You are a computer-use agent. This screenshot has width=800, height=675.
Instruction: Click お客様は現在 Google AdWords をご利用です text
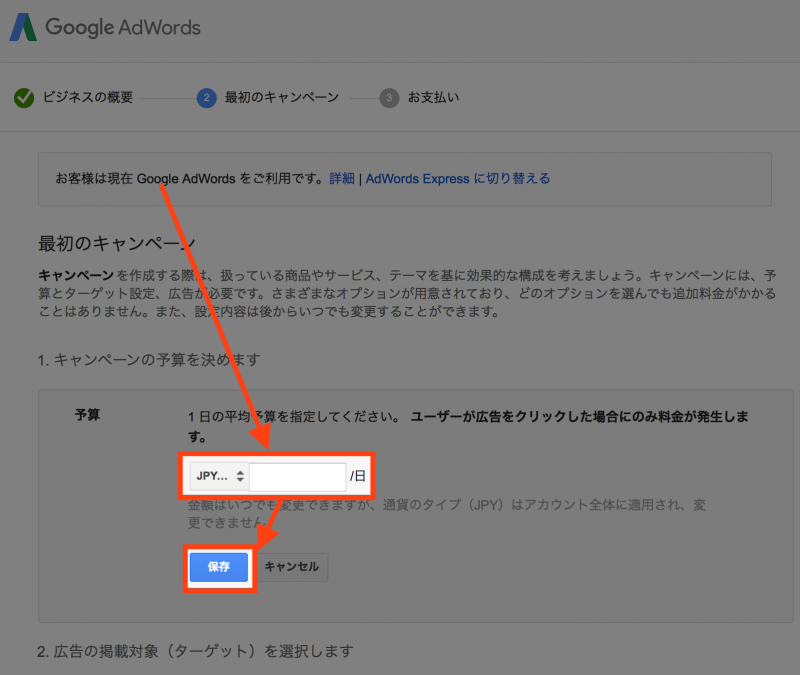coord(189,179)
